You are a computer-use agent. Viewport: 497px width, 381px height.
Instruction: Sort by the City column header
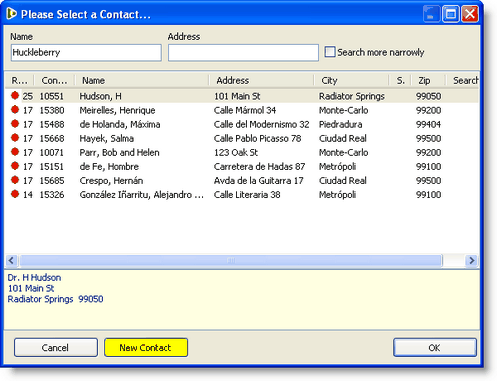(351, 80)
